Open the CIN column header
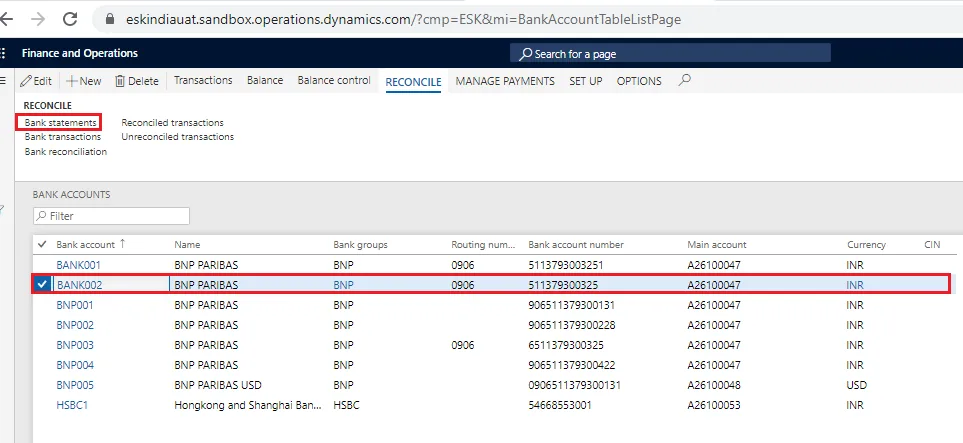The image size is (963, 443). [932, 245]
